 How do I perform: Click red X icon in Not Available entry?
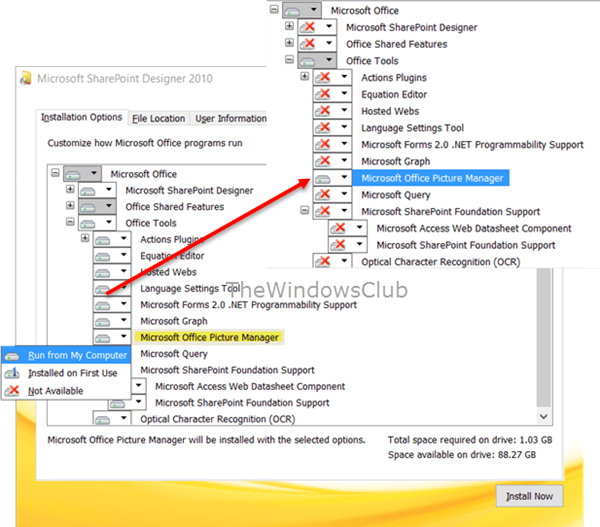tap(12, 390)
